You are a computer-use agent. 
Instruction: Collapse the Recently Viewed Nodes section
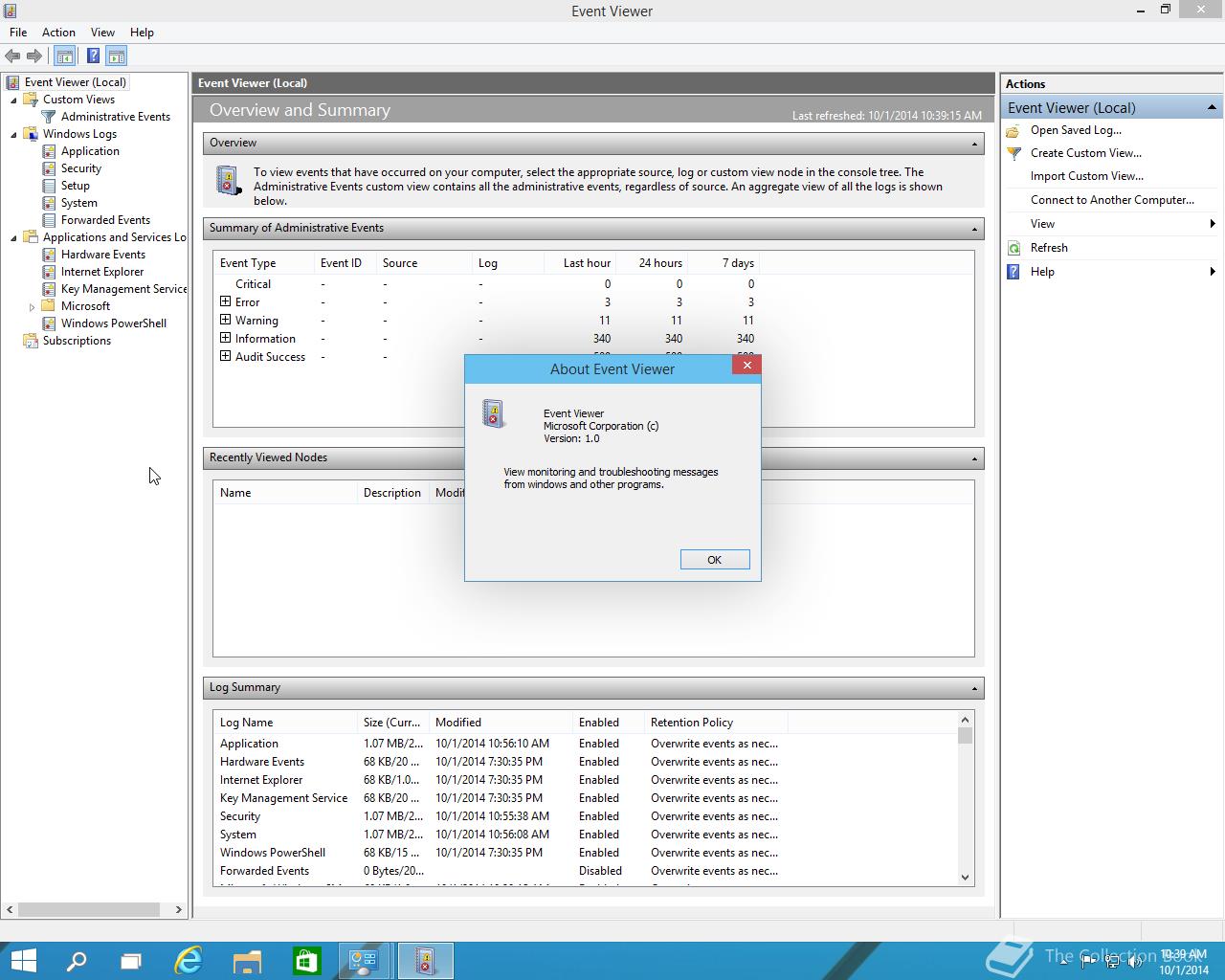click(974, 458)
